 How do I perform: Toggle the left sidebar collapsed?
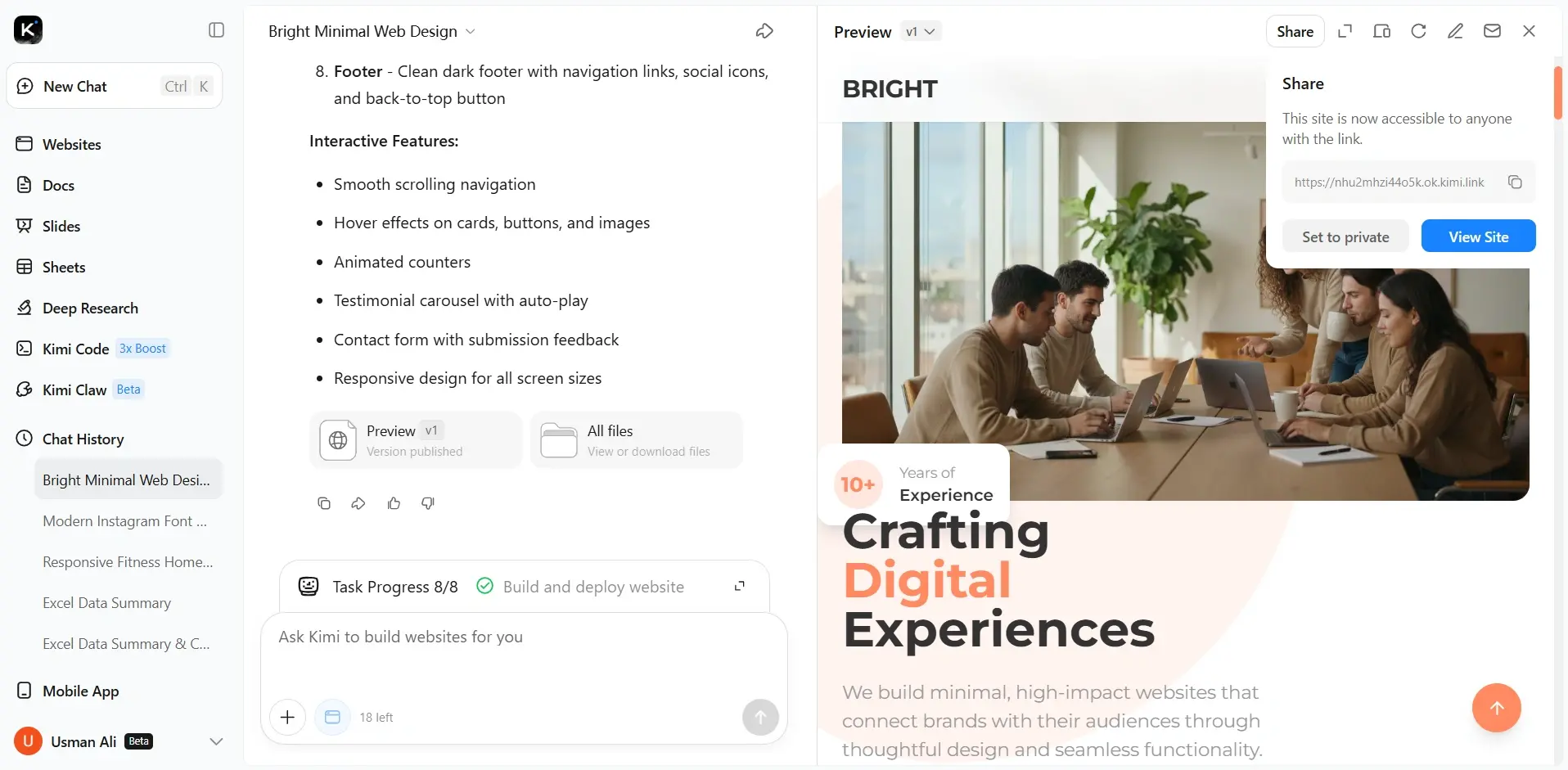coord(215,30)
